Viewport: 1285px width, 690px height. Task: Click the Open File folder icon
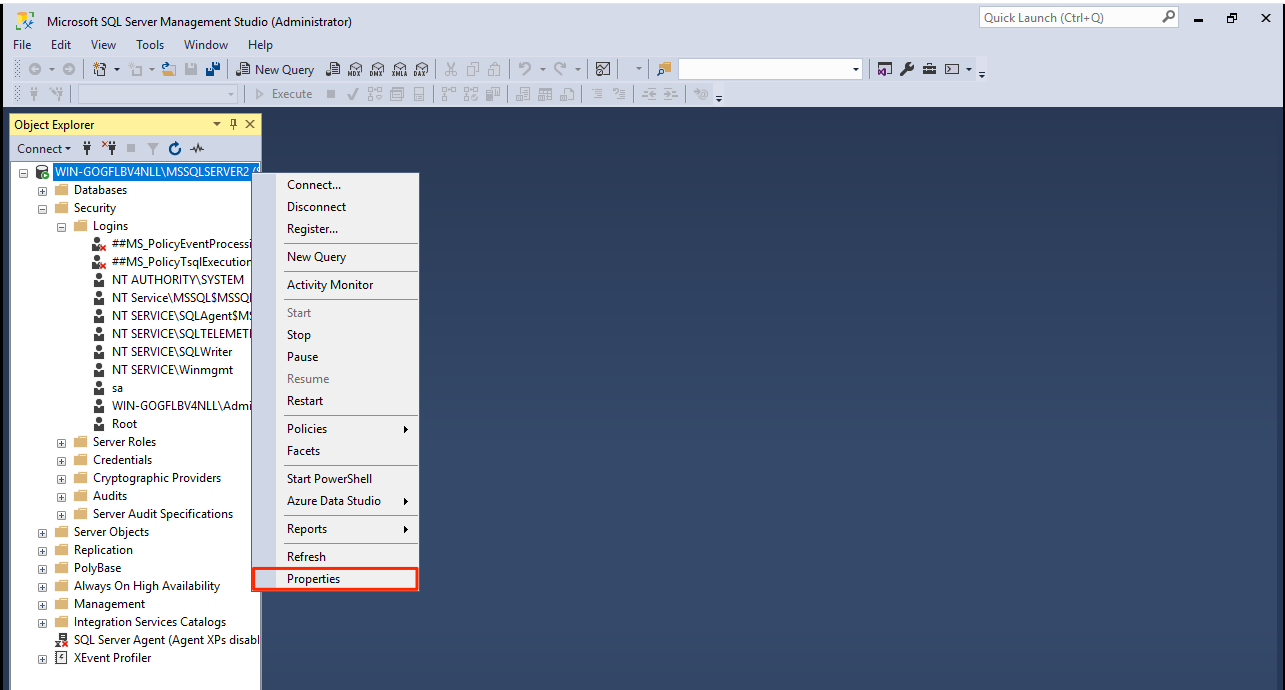(169, 69)
